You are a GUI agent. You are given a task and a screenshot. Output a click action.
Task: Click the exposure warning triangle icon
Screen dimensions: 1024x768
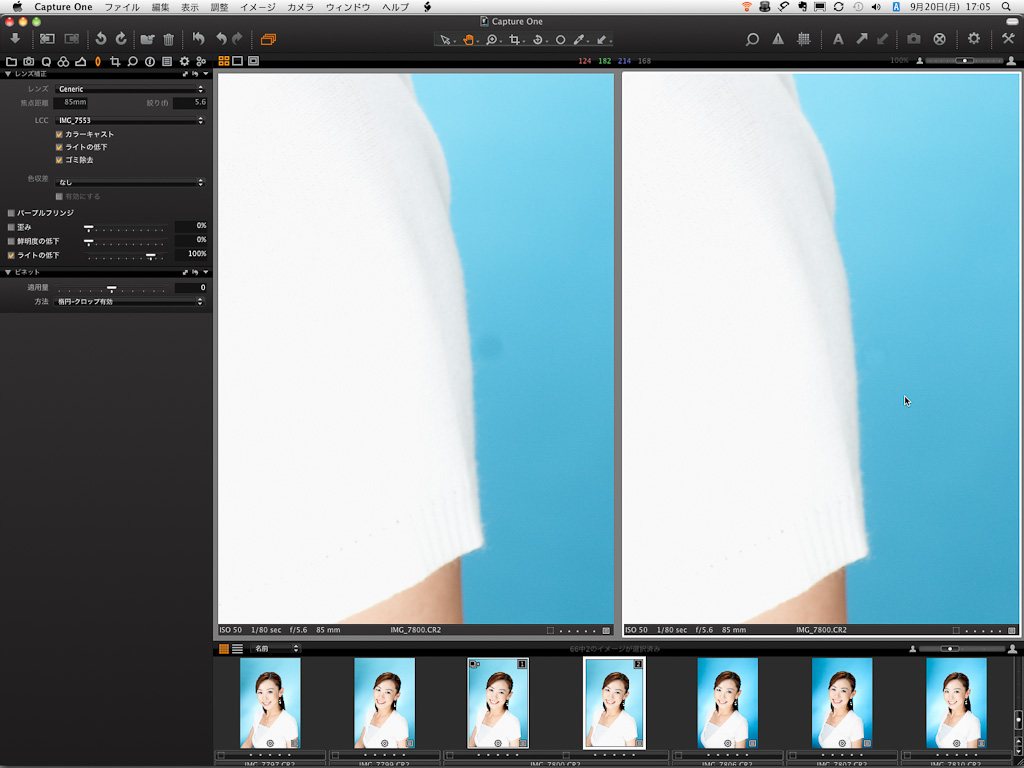pyautogui.click(x=778, y=39)
